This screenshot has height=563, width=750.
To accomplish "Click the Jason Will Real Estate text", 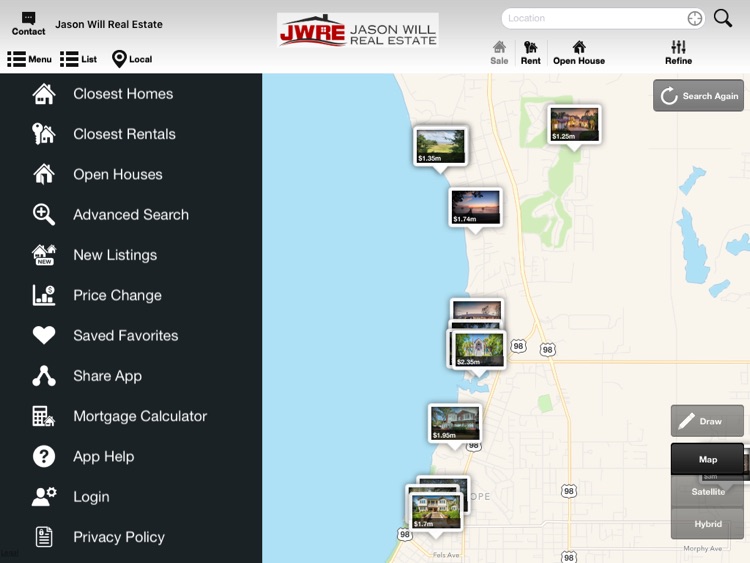I will pyautogui.click(x=109, y=24).
